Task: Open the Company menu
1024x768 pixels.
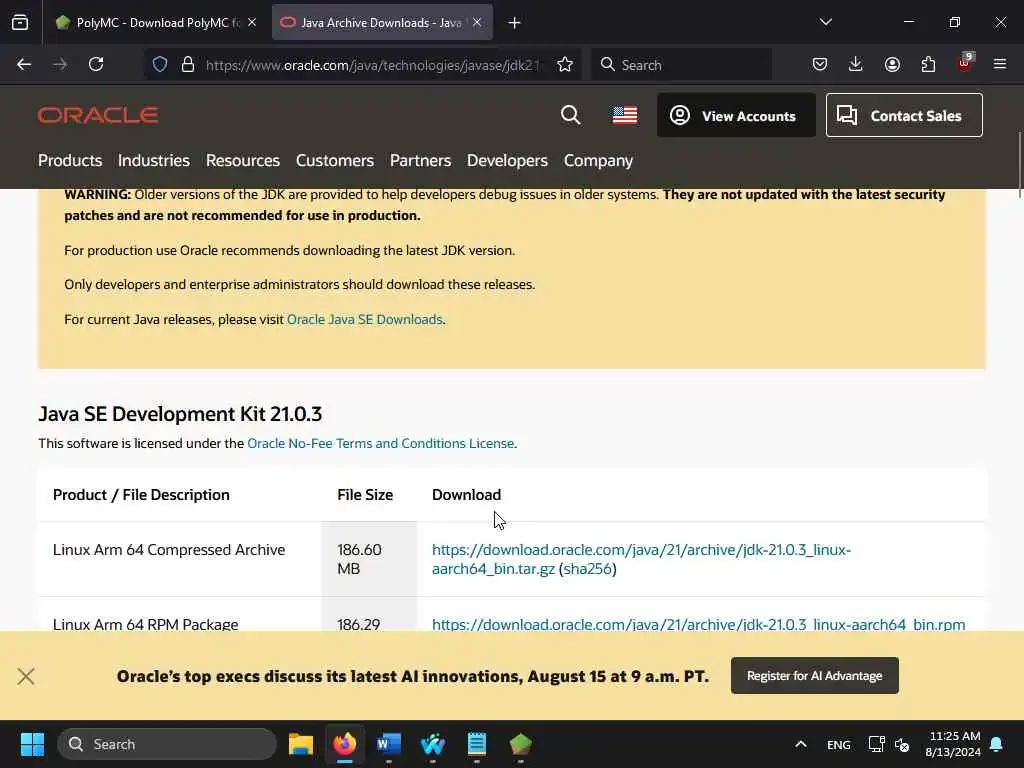Action: click(x=598, y=161)
